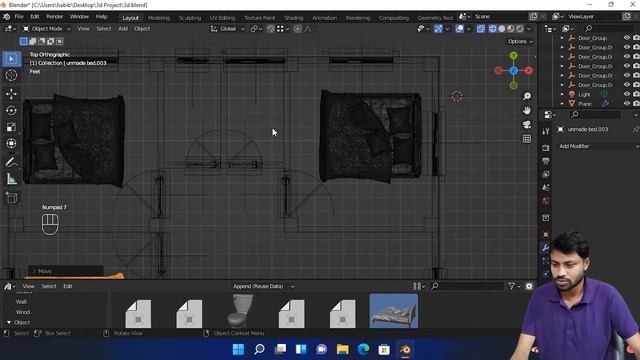
Task: Switch to wireframe viewport shading
Action: tap(493, 29)
